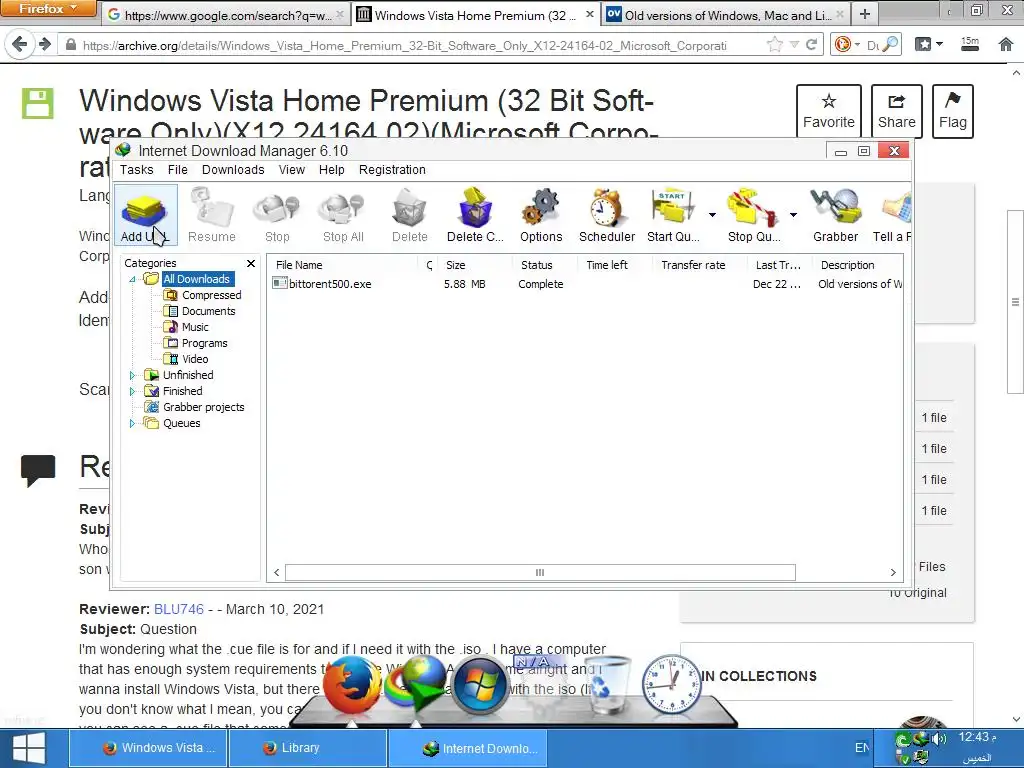This screenshot has height=768, width=1024.
Task: Select the Programs category
Action: (x=204, y=343)
